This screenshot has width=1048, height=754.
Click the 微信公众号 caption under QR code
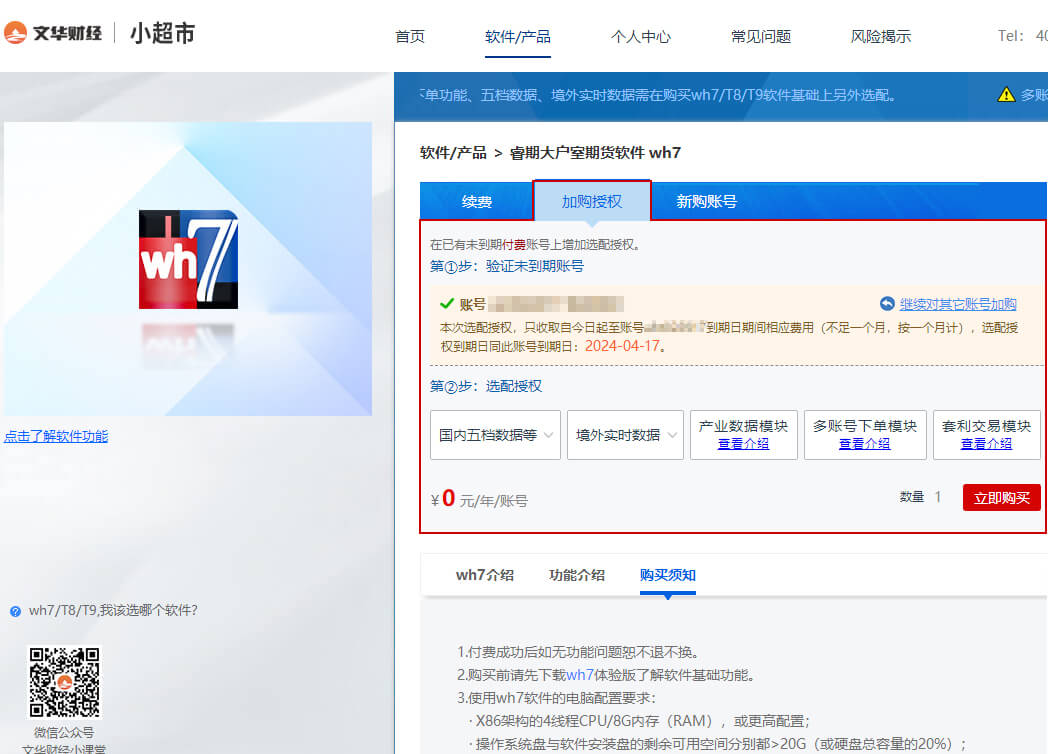(64, 733)
